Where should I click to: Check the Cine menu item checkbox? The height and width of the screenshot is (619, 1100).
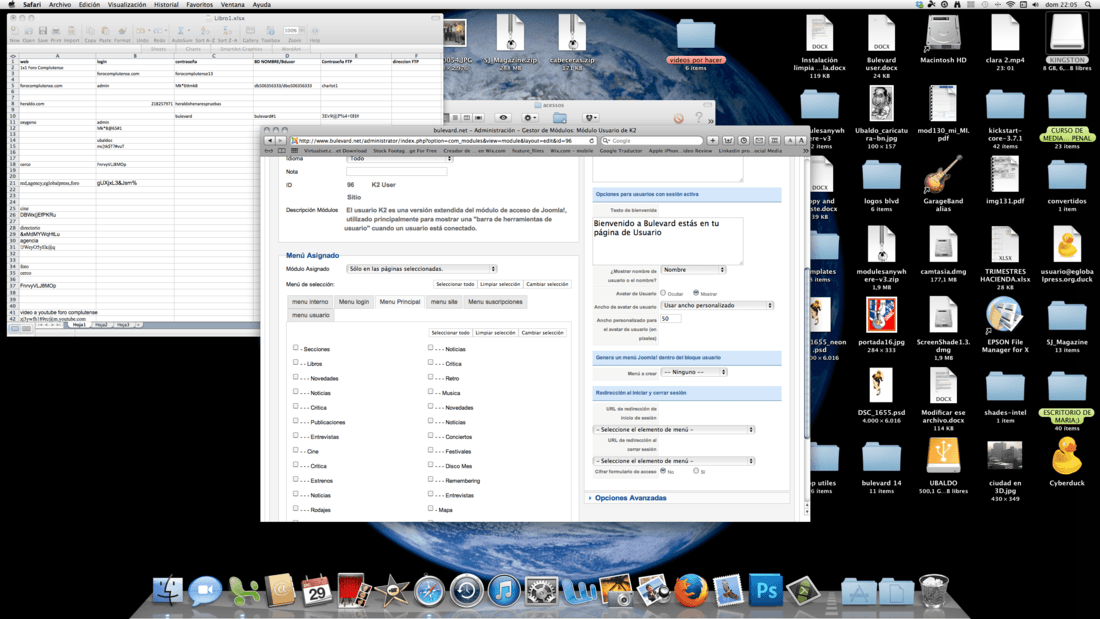pyautogui.click(x=295, y=450)
